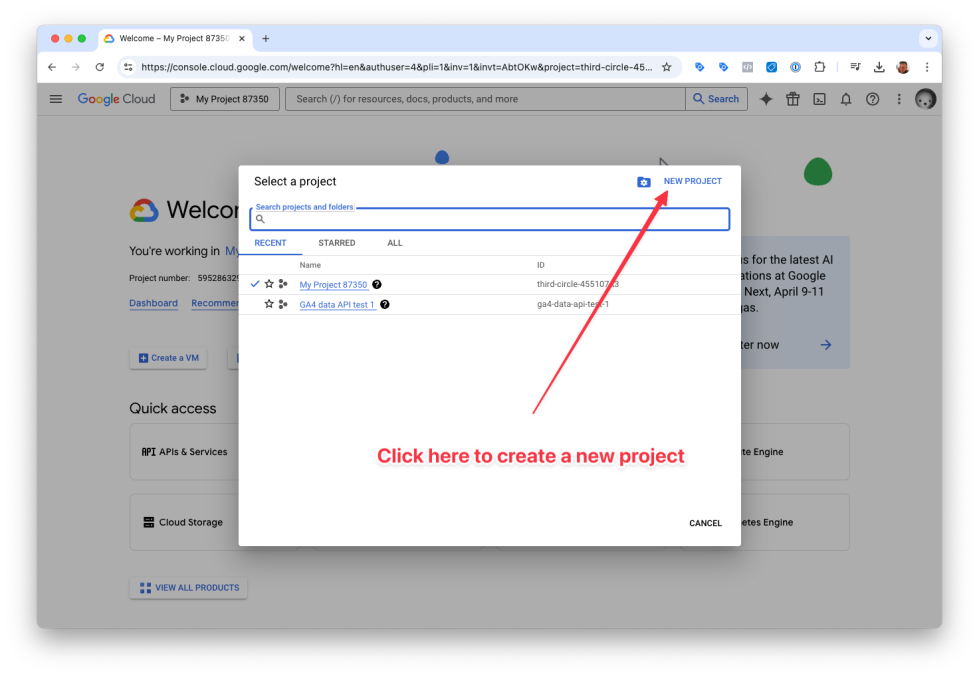Click the Google Cloud logo
This screenshot has height=677, width=979.
click(116, 99)
